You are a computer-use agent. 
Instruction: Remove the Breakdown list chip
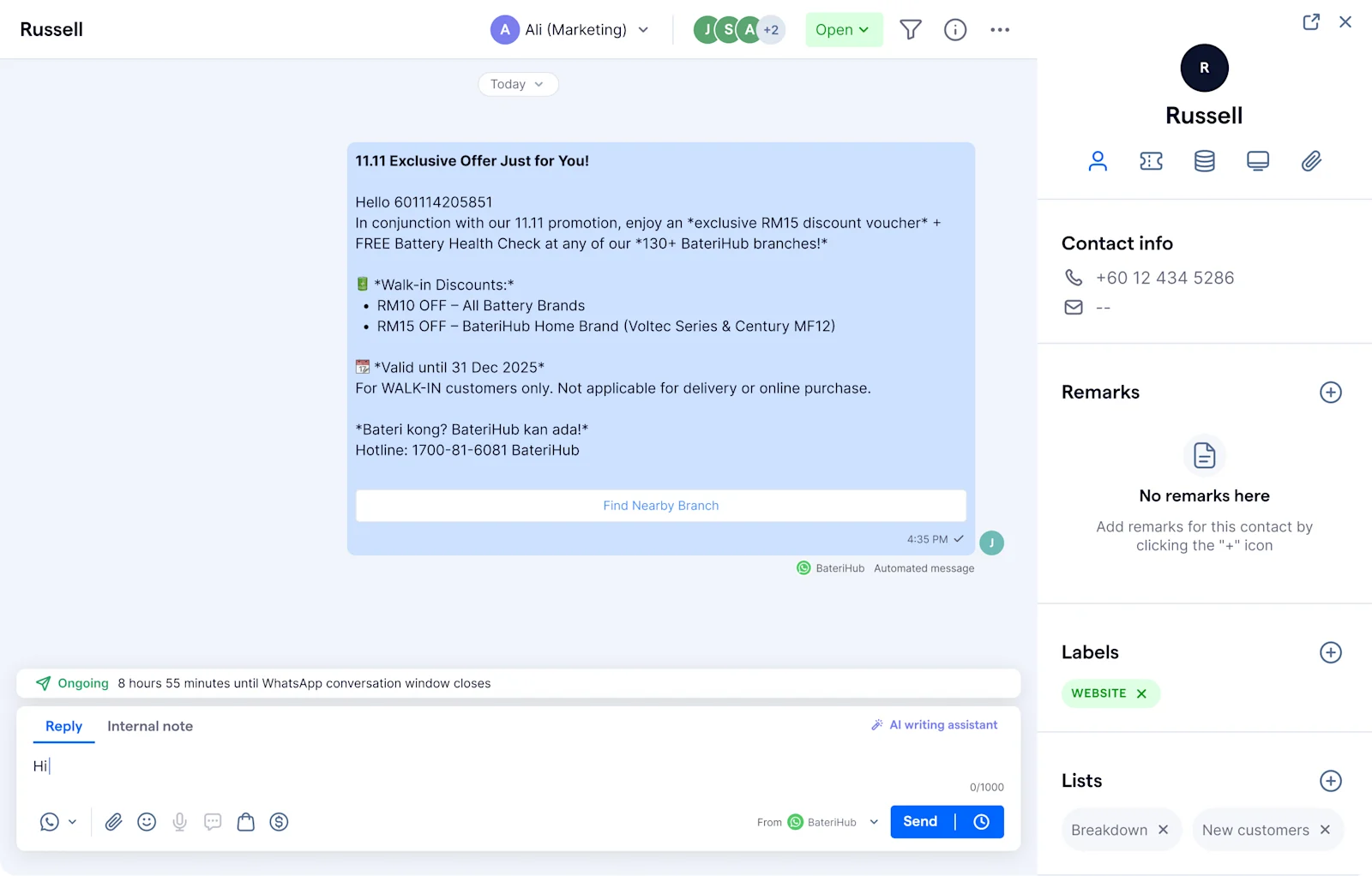[x=1164, y=830]
